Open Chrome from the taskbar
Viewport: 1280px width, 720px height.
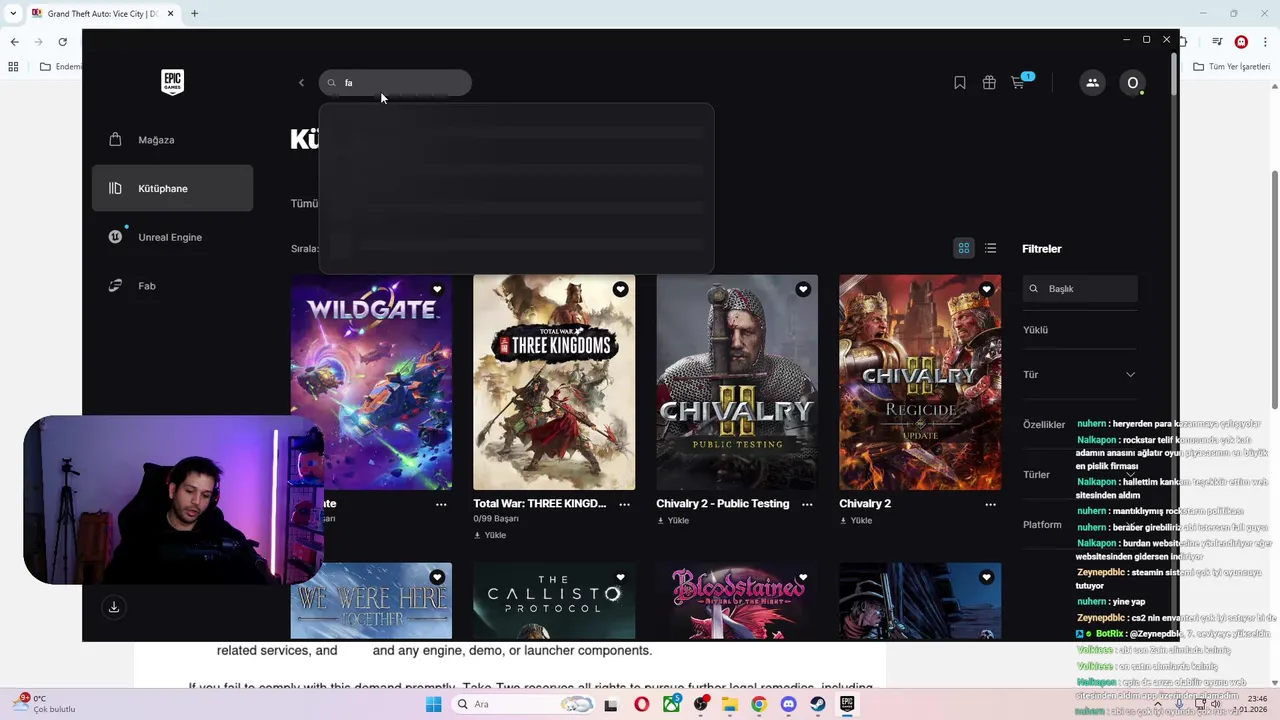coord(759,704)
